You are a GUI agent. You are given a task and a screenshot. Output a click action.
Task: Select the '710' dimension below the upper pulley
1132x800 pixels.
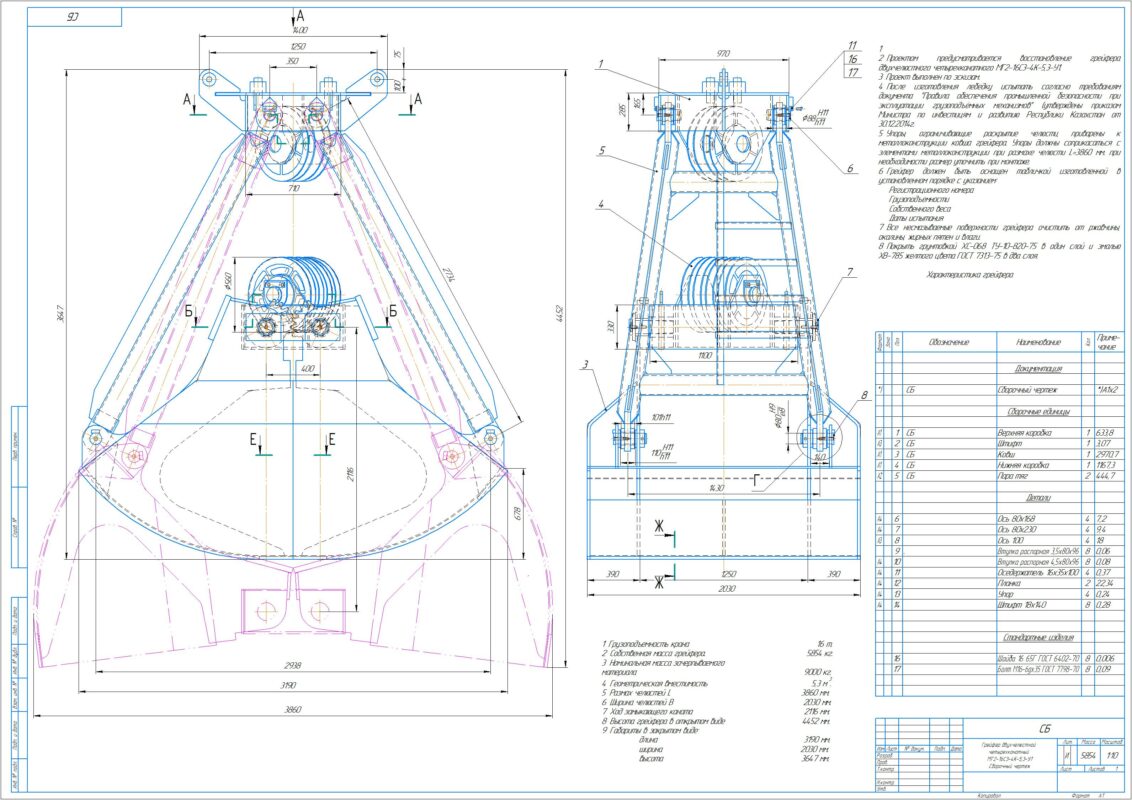(293, 188)
